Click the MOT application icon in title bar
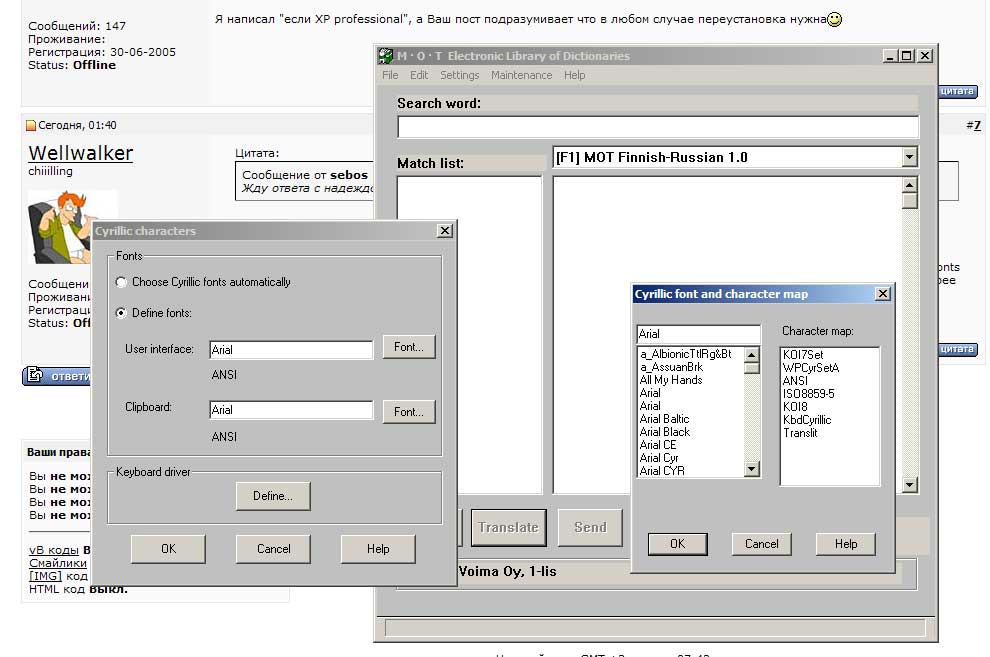 tap(385, 56)
